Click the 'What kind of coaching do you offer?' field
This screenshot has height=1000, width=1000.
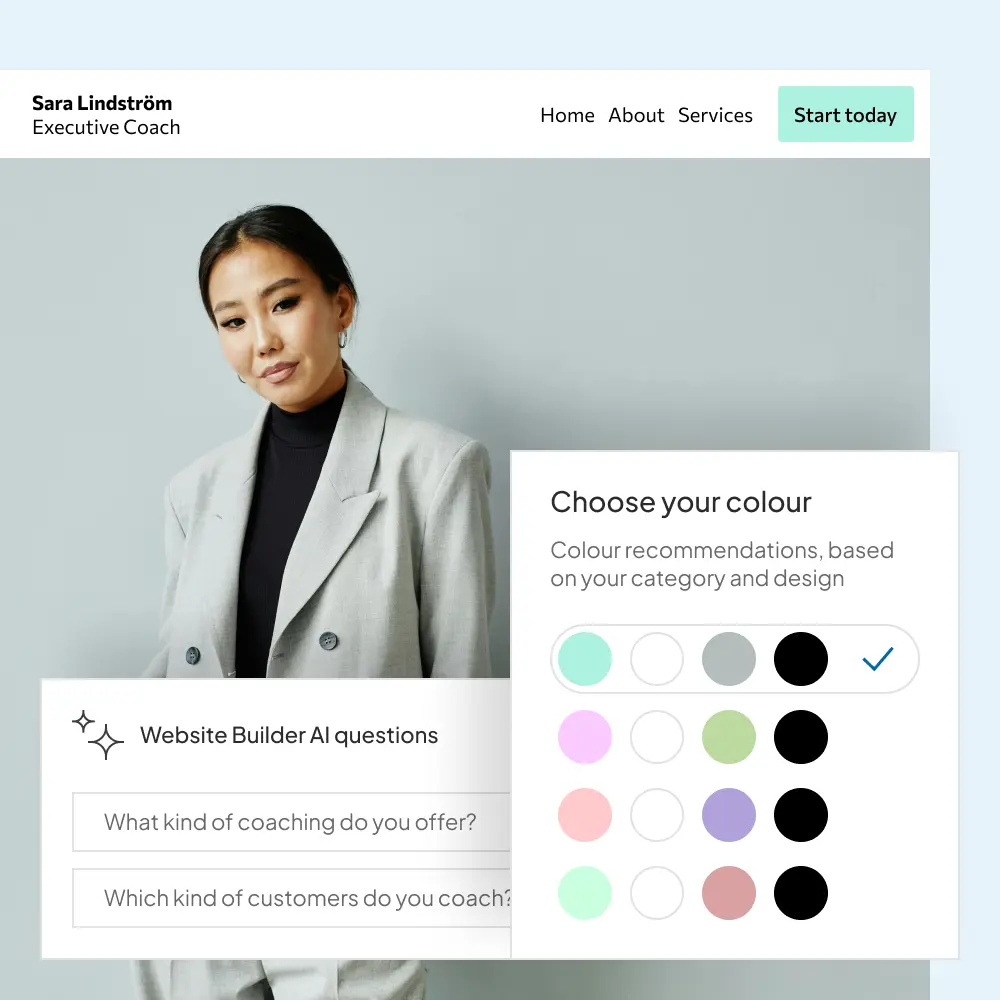291,822
